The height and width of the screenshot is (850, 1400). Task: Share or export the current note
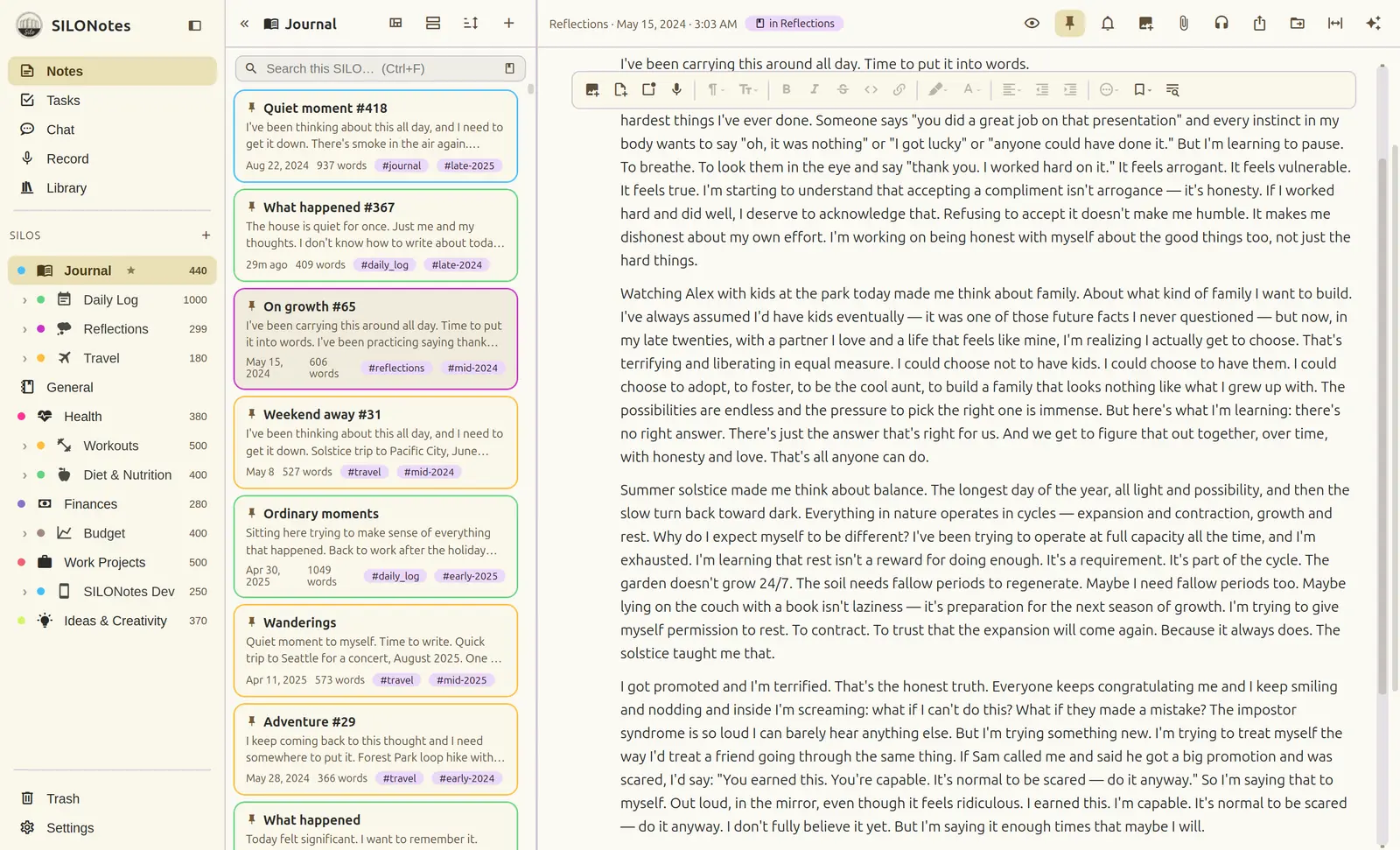[1259, 24]
